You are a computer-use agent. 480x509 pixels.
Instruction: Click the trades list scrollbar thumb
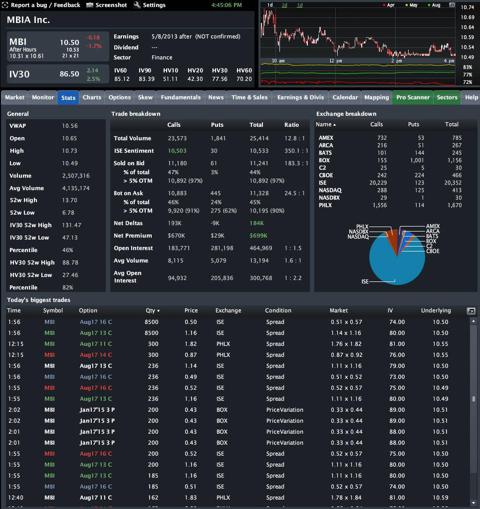point(473,399)
